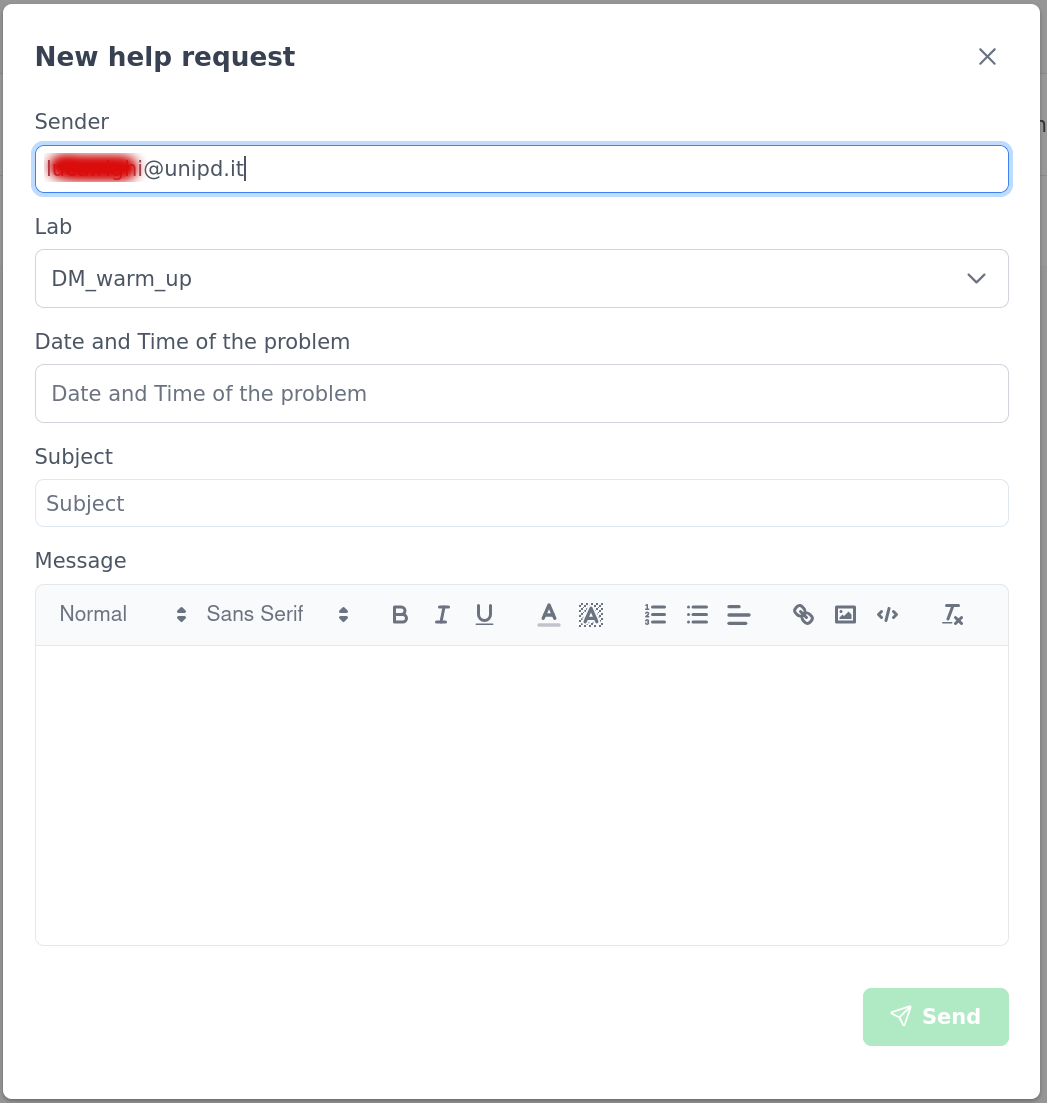Toggle underline formatting in message toolbar
Viewport: 1047px width, 1103px height.
[484, 615]
